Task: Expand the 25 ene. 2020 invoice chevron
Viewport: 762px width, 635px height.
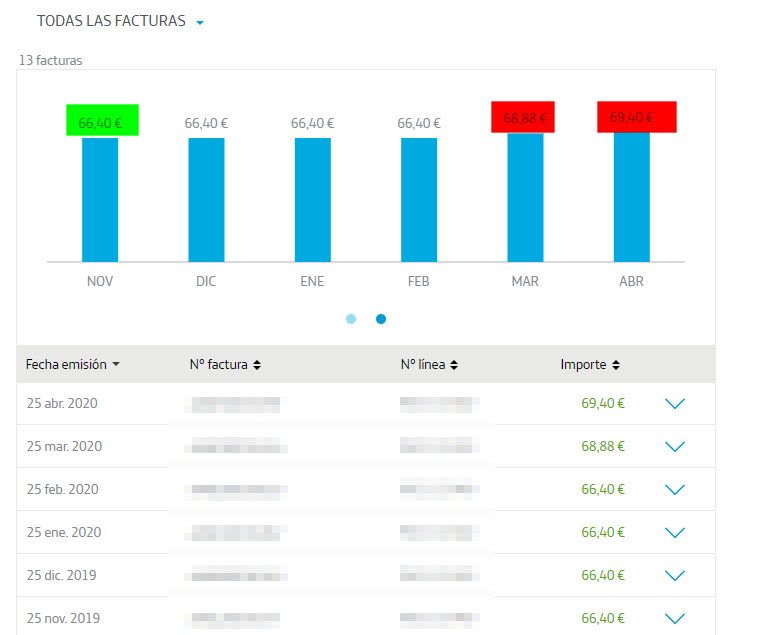Action: (x=675, y=533)
